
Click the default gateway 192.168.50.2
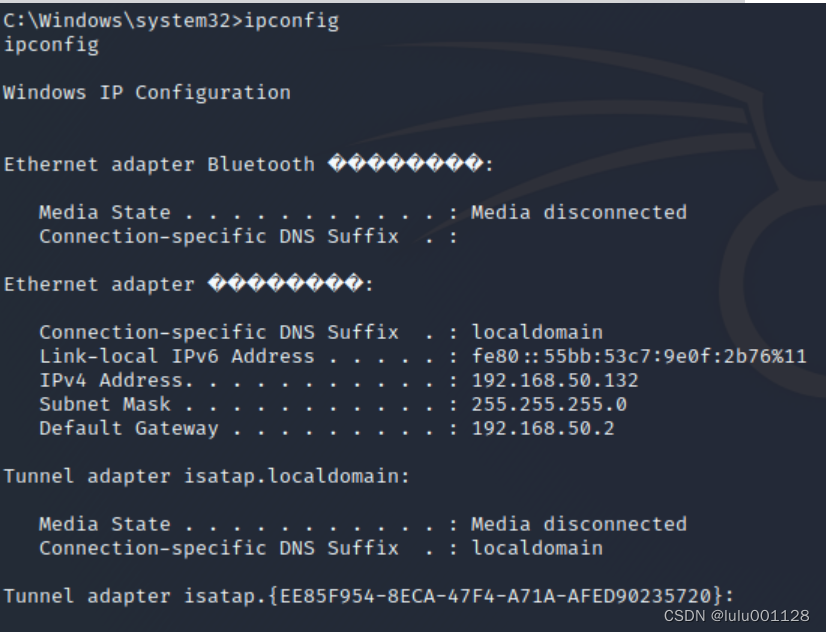543,429
